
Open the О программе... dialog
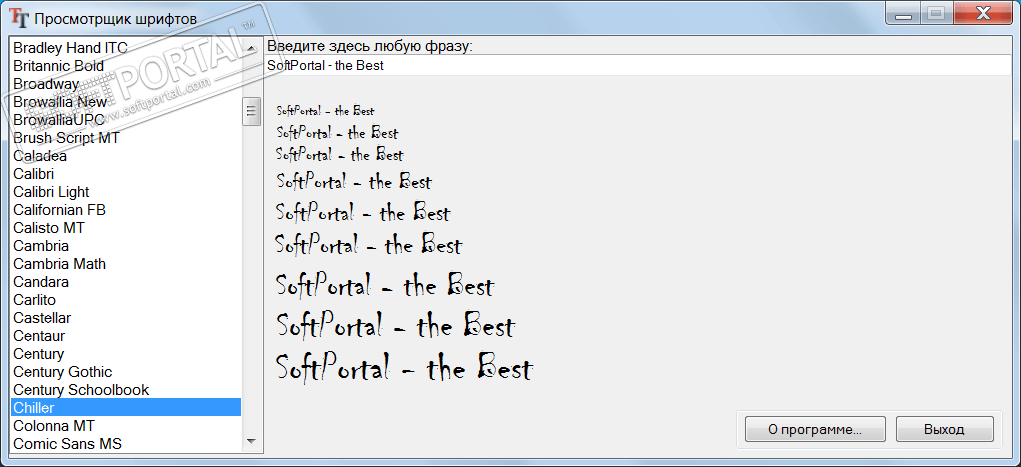pyautogui.click(x=815, y=430)
